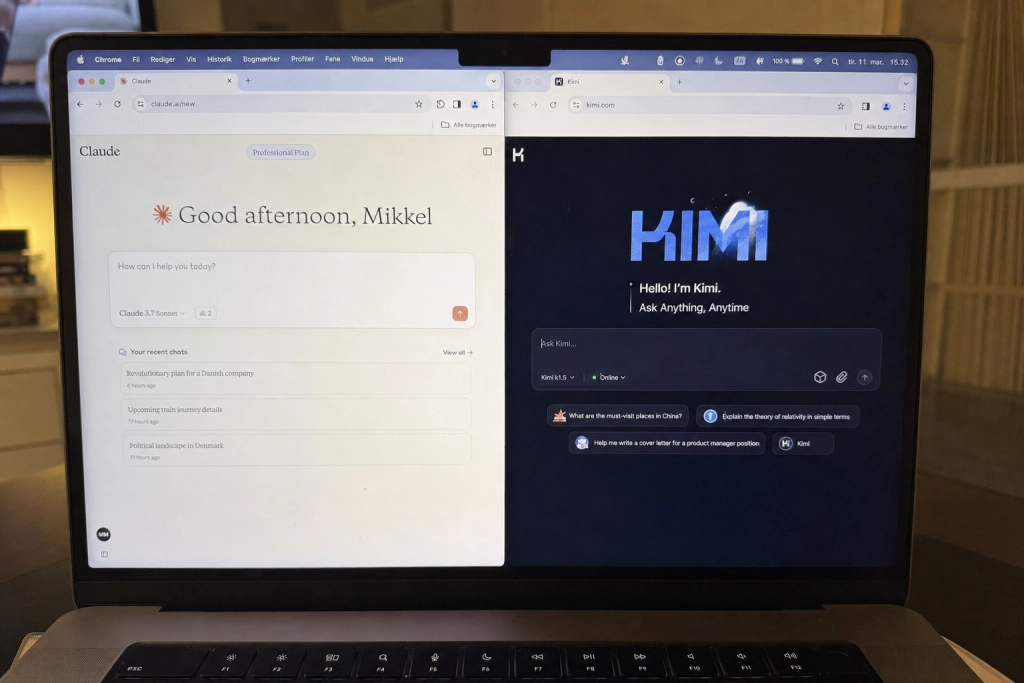Open the Historik menu
This screenshot has height=683, width=1024.
point(219,59)
